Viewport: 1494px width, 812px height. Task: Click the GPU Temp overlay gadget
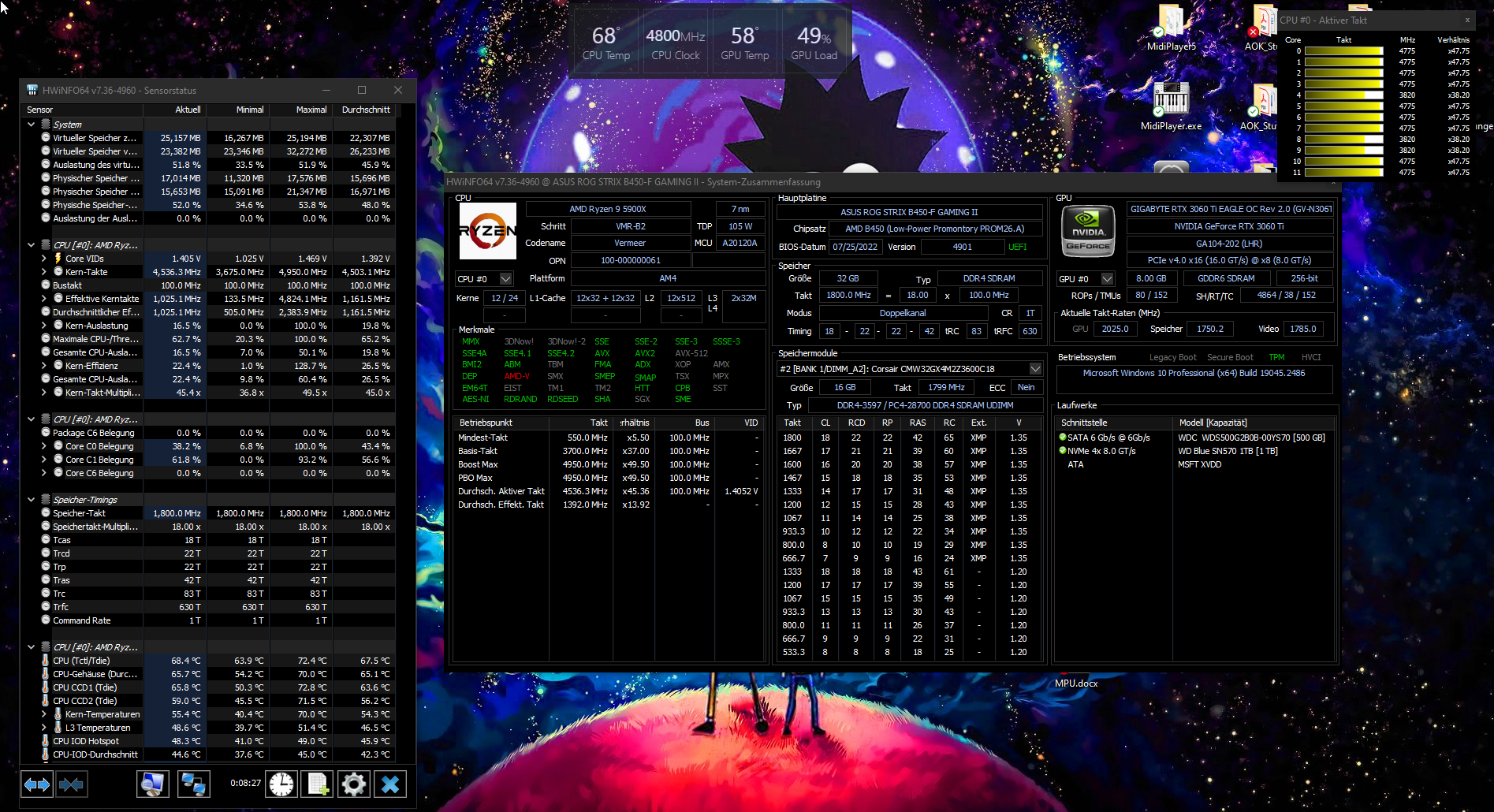point(744,43)
